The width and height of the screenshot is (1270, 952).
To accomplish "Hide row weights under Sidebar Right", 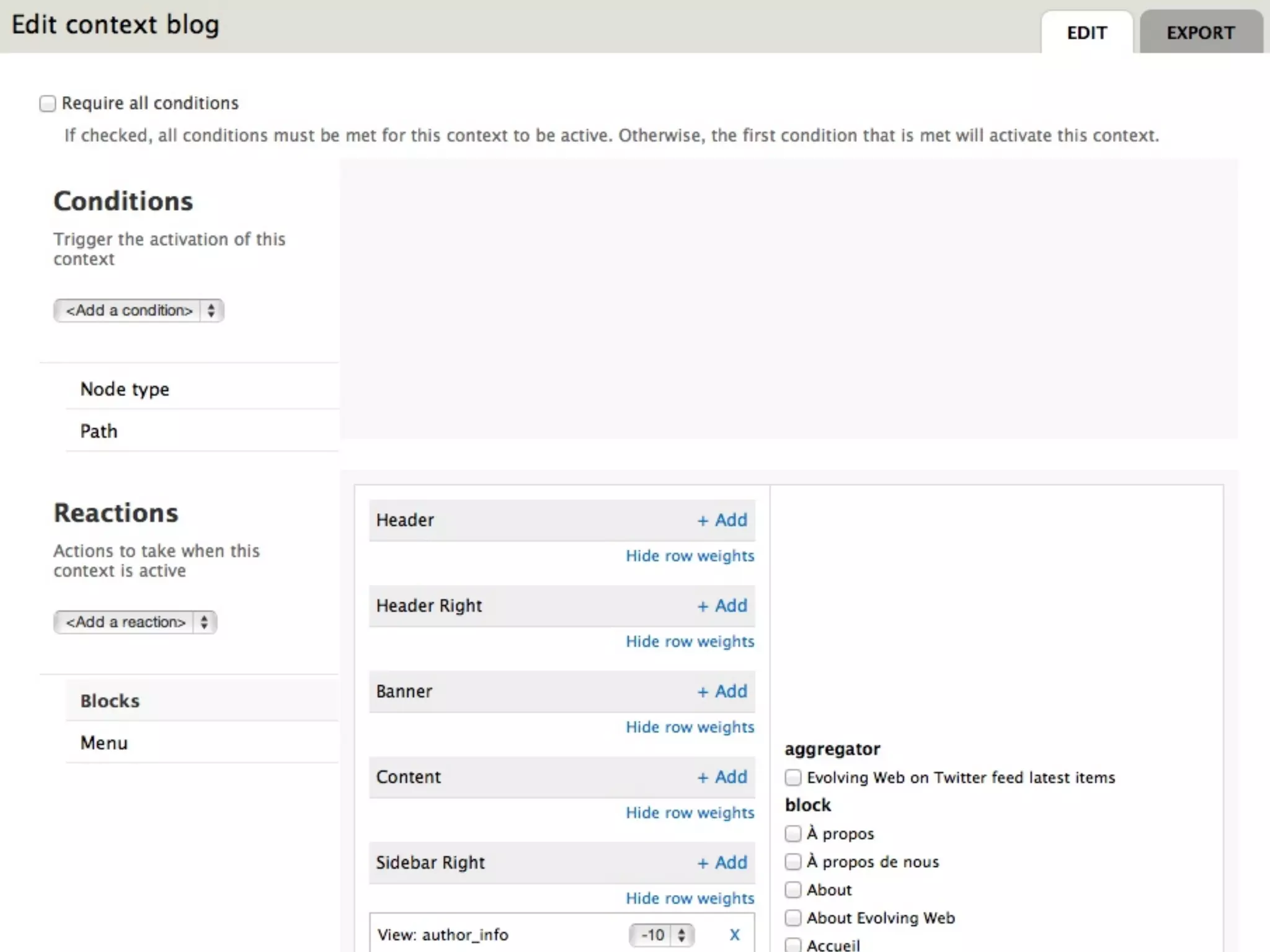I will coord(690,898).
